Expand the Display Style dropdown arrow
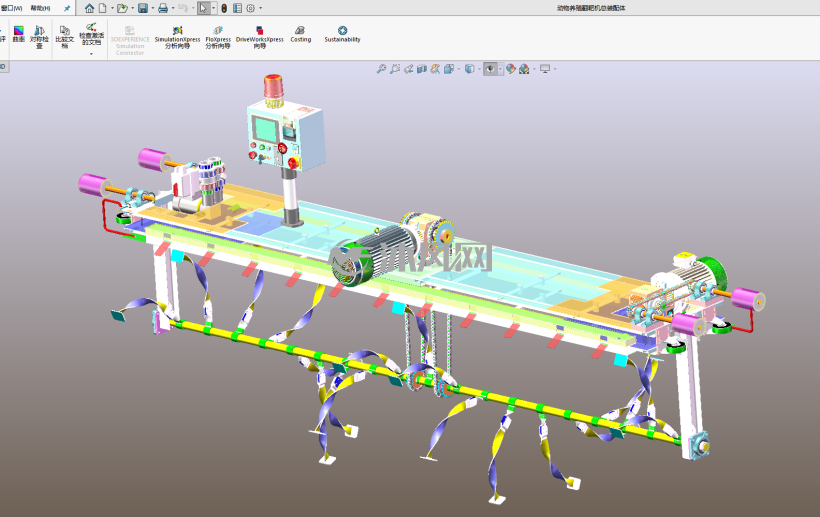 coord(479,69)
